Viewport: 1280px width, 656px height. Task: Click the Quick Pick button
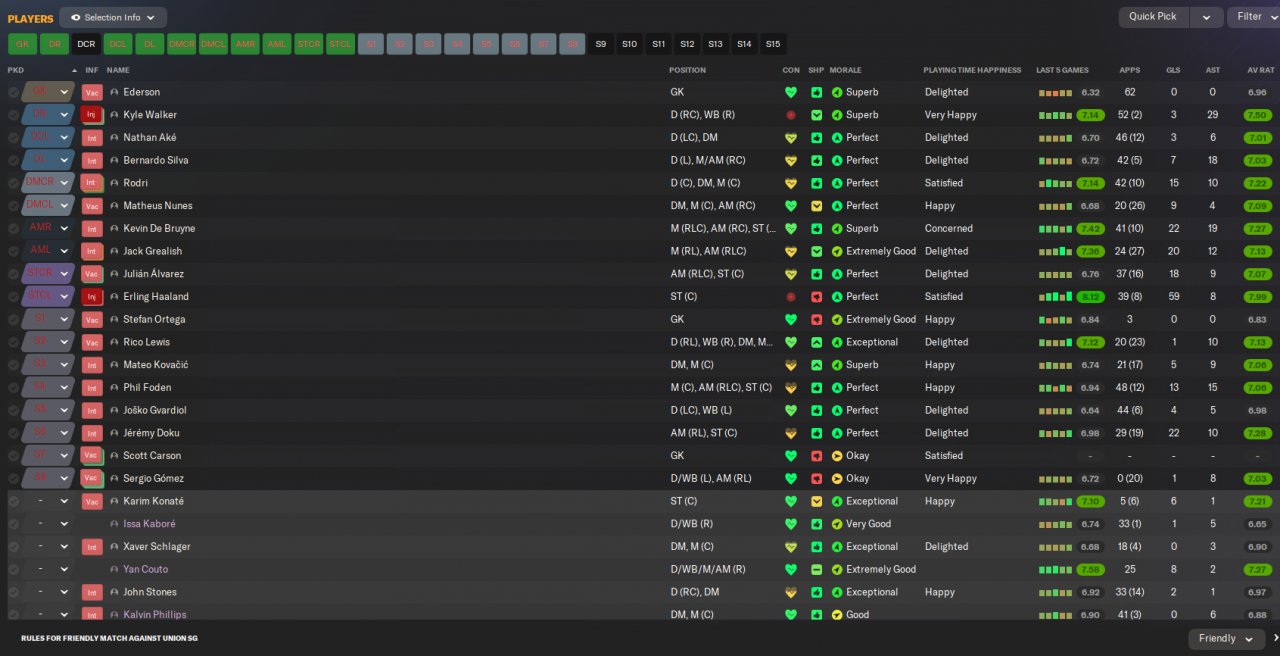pos(1153,17)
